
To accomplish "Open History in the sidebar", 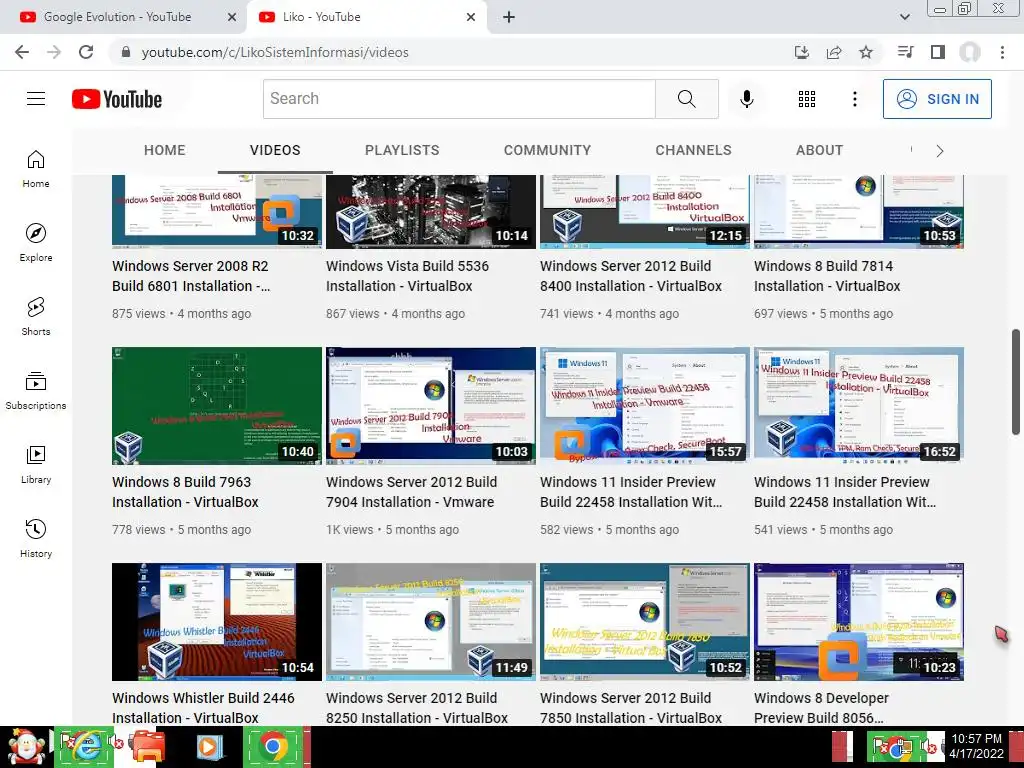I will pyautogui.click(x=36, y=538).
